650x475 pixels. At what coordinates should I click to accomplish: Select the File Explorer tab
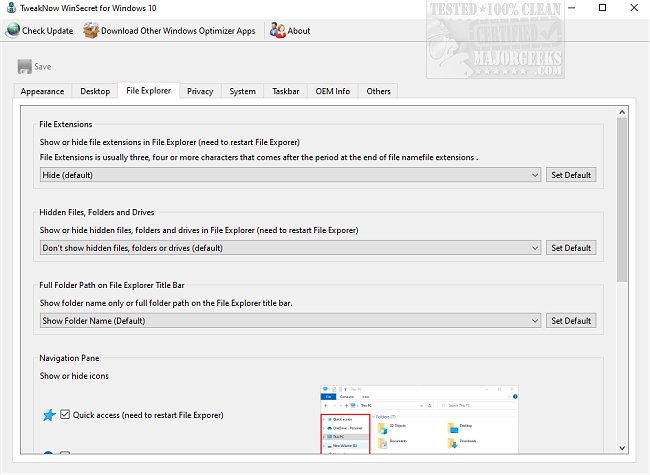[x=148, y=90]
